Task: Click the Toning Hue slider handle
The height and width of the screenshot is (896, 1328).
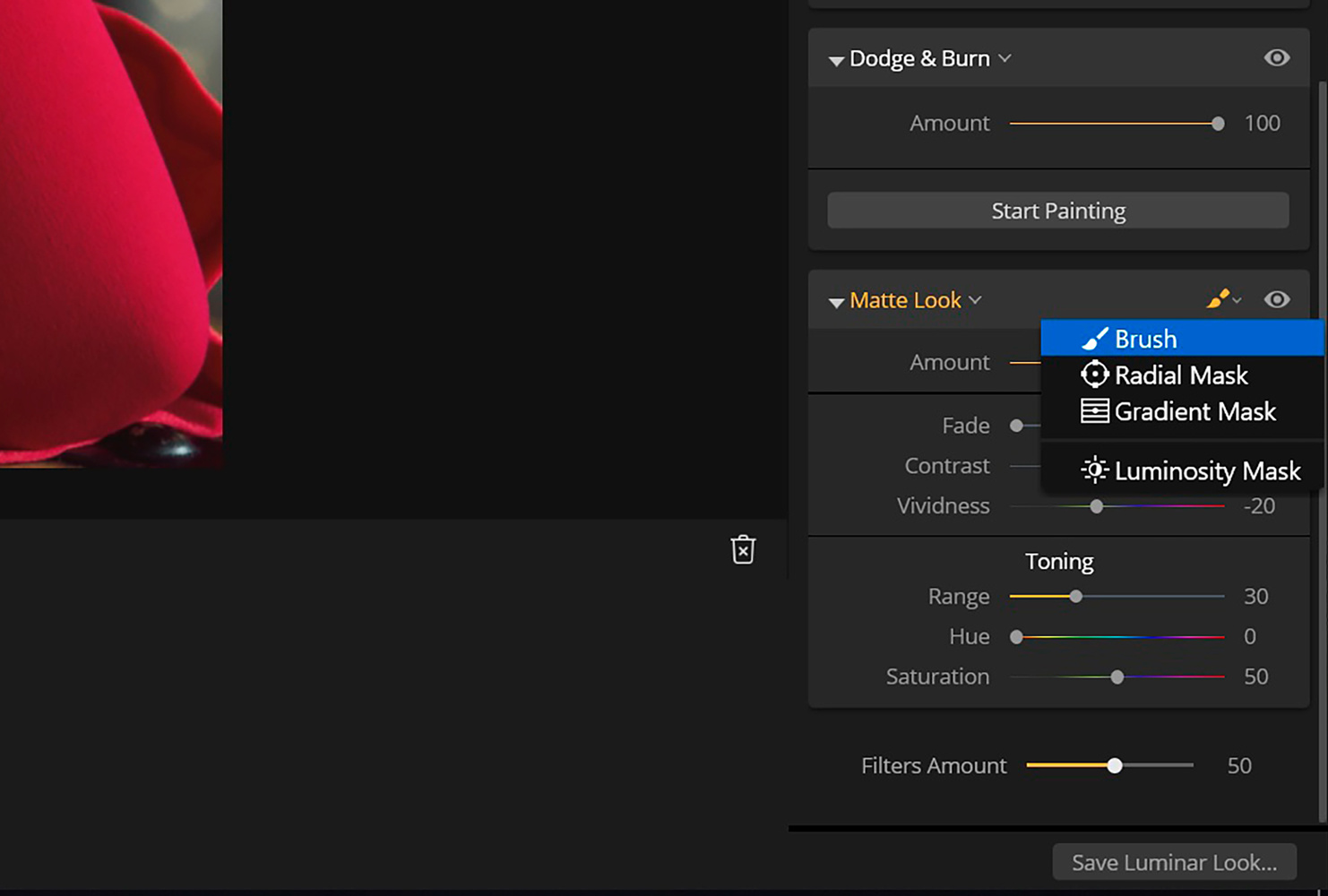Action: pos(1016,637)
